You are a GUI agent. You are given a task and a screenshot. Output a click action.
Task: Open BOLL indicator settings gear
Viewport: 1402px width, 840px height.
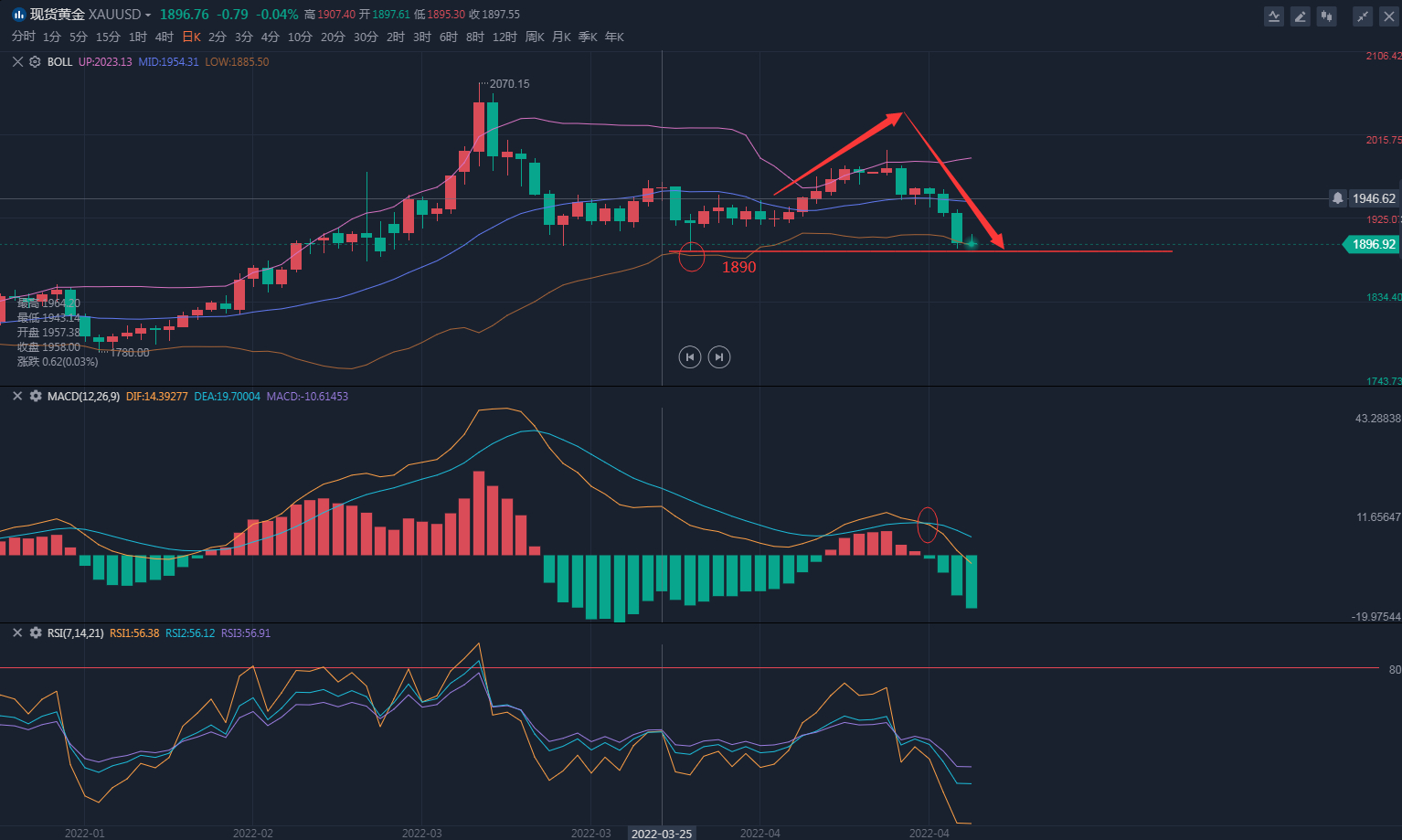36,62
